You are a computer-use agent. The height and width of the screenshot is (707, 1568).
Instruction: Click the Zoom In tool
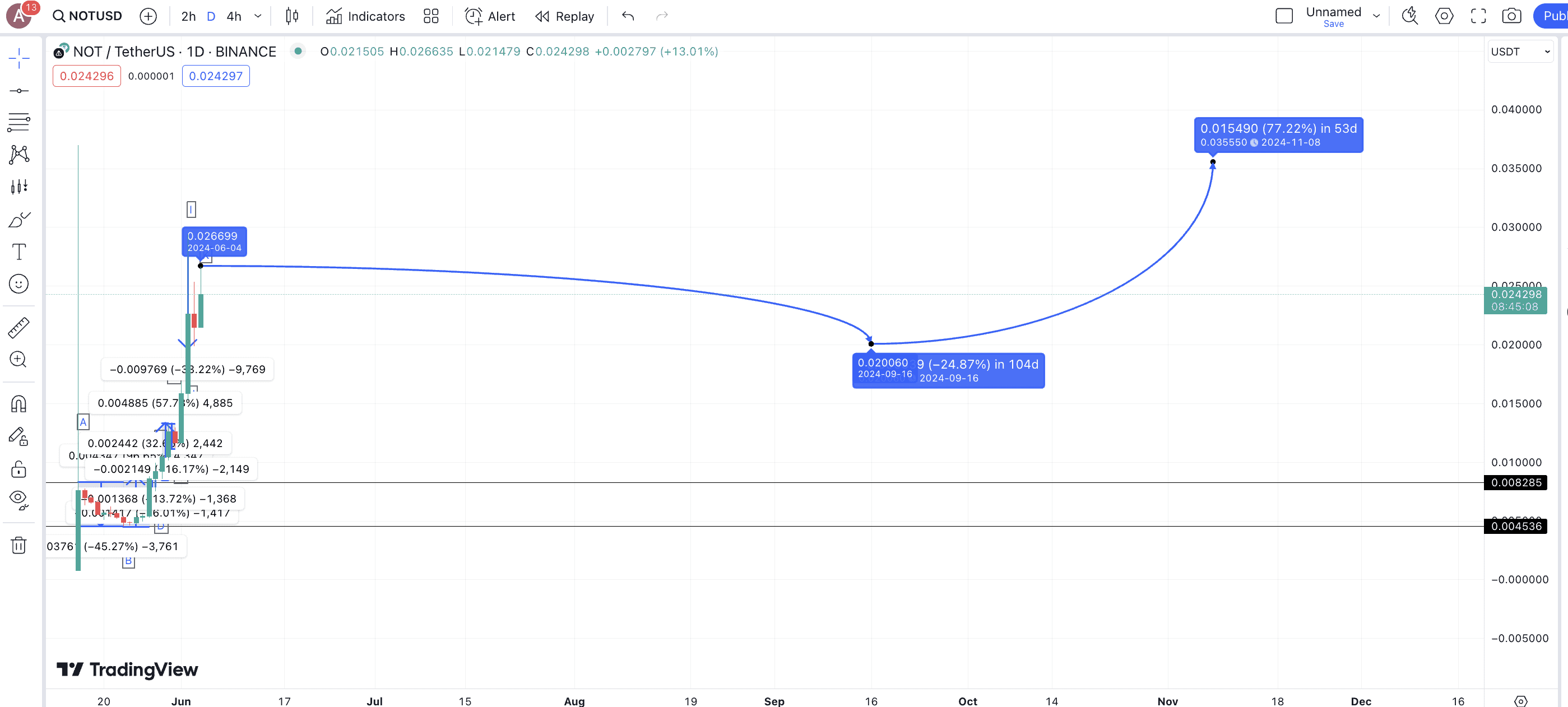(19, 360)
